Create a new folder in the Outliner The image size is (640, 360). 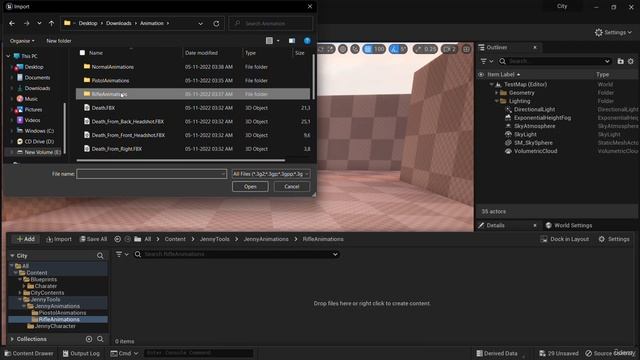620,61
